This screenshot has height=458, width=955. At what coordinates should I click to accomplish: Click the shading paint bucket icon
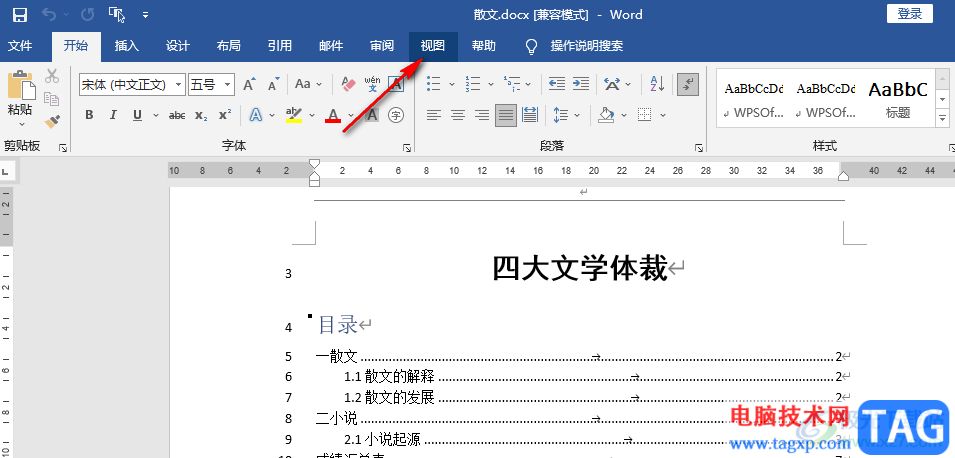tap(606, 114)
